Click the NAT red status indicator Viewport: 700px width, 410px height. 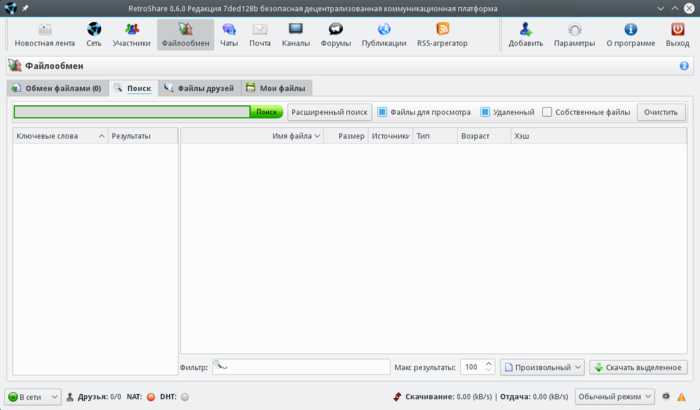tap(151, 397)
